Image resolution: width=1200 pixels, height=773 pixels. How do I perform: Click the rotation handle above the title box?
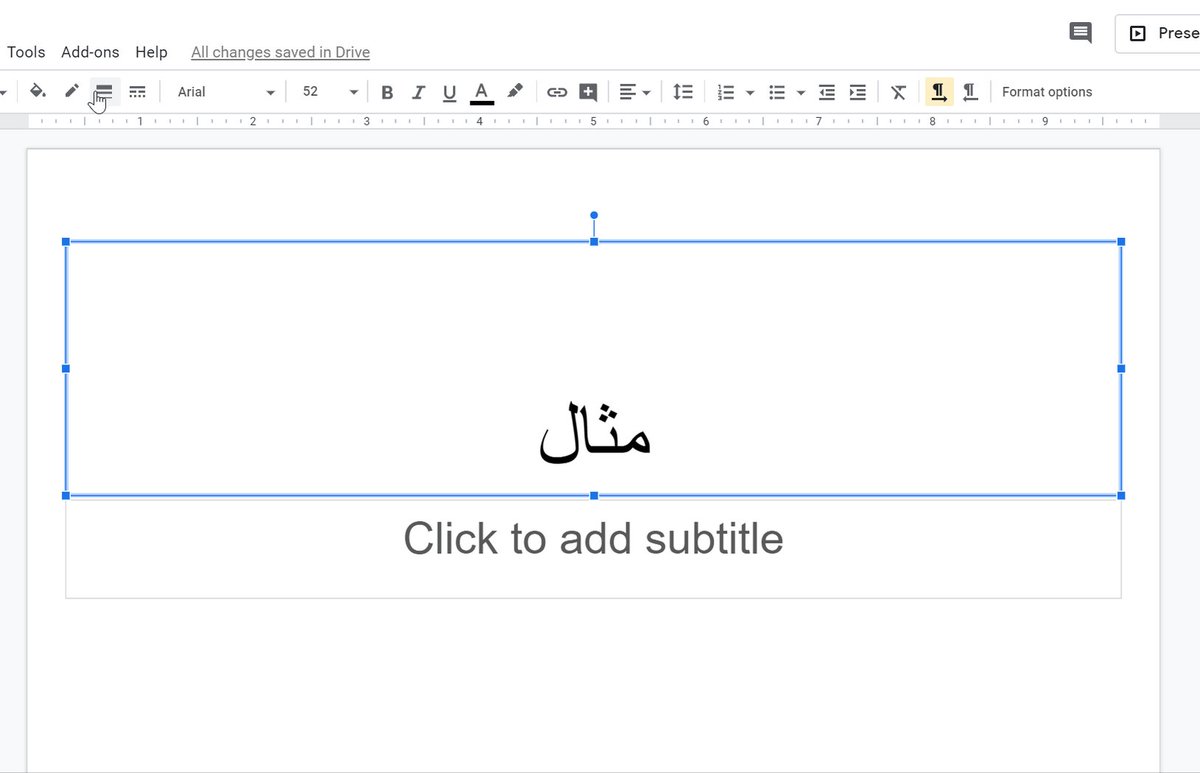click(x=594, y=215)
